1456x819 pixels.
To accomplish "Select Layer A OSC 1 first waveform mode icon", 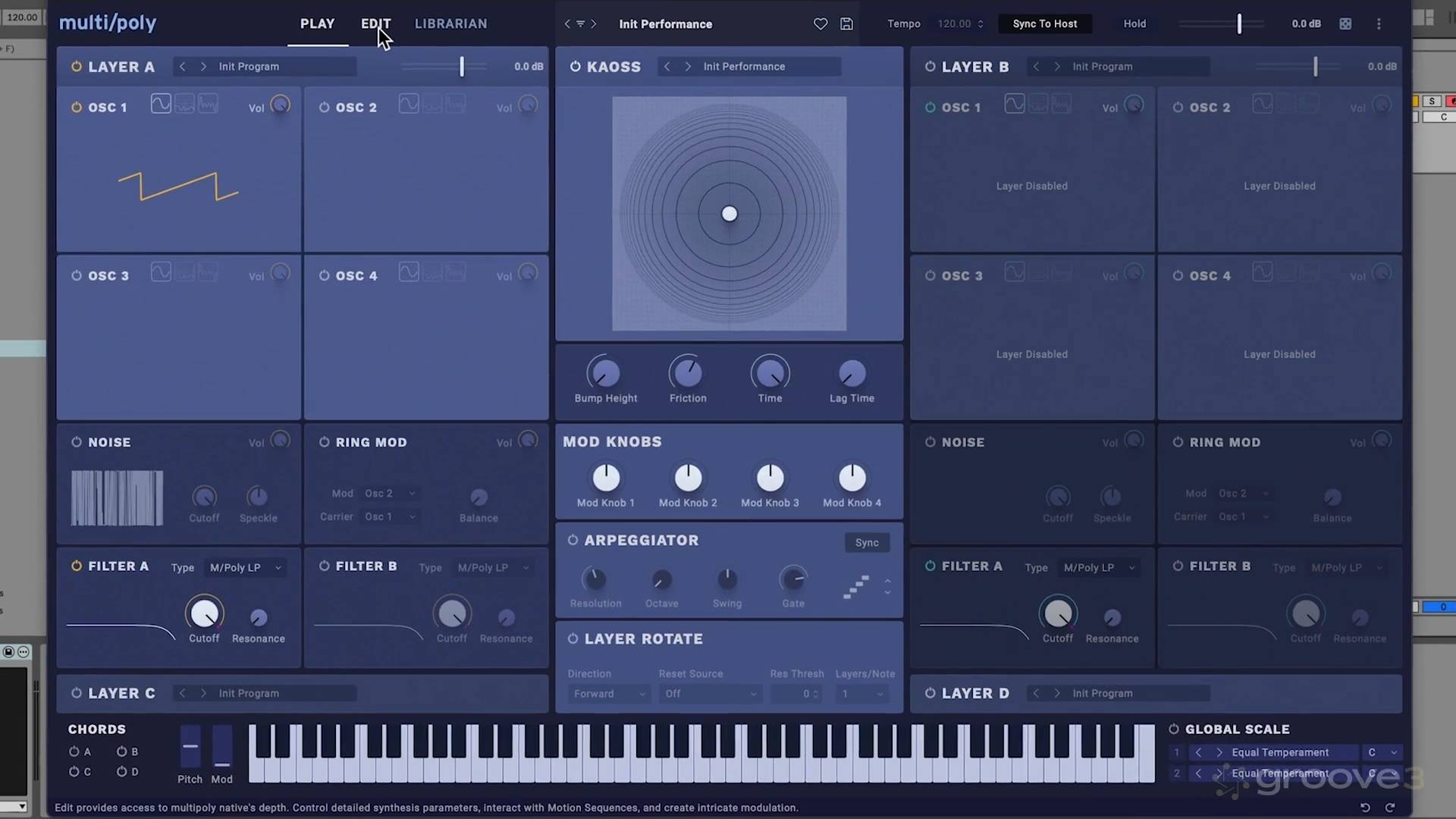I will [x=161, y=104].
